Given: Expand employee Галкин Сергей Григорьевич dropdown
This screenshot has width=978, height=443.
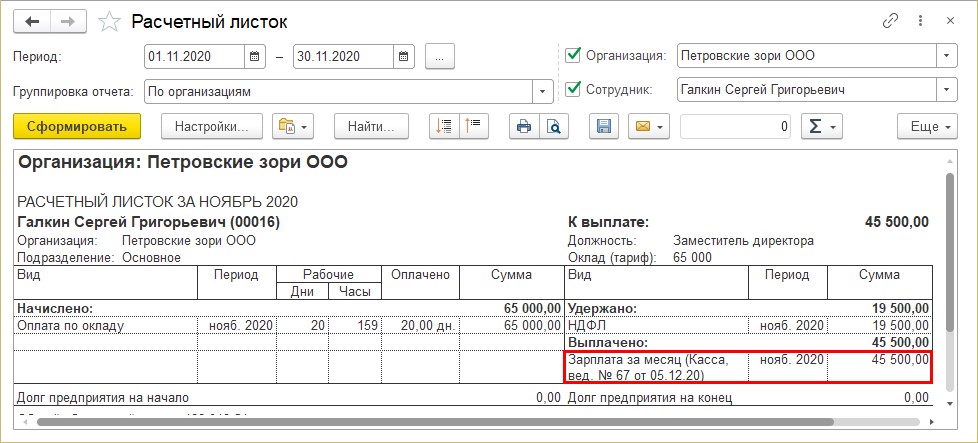Looking at the screenshot, I should pos(947,90).
